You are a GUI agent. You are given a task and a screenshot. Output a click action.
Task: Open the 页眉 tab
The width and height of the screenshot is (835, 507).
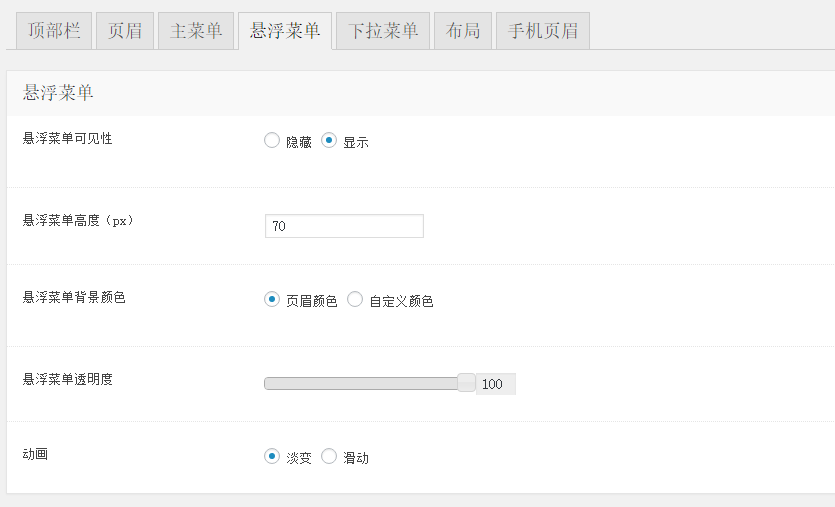[125, 31]
